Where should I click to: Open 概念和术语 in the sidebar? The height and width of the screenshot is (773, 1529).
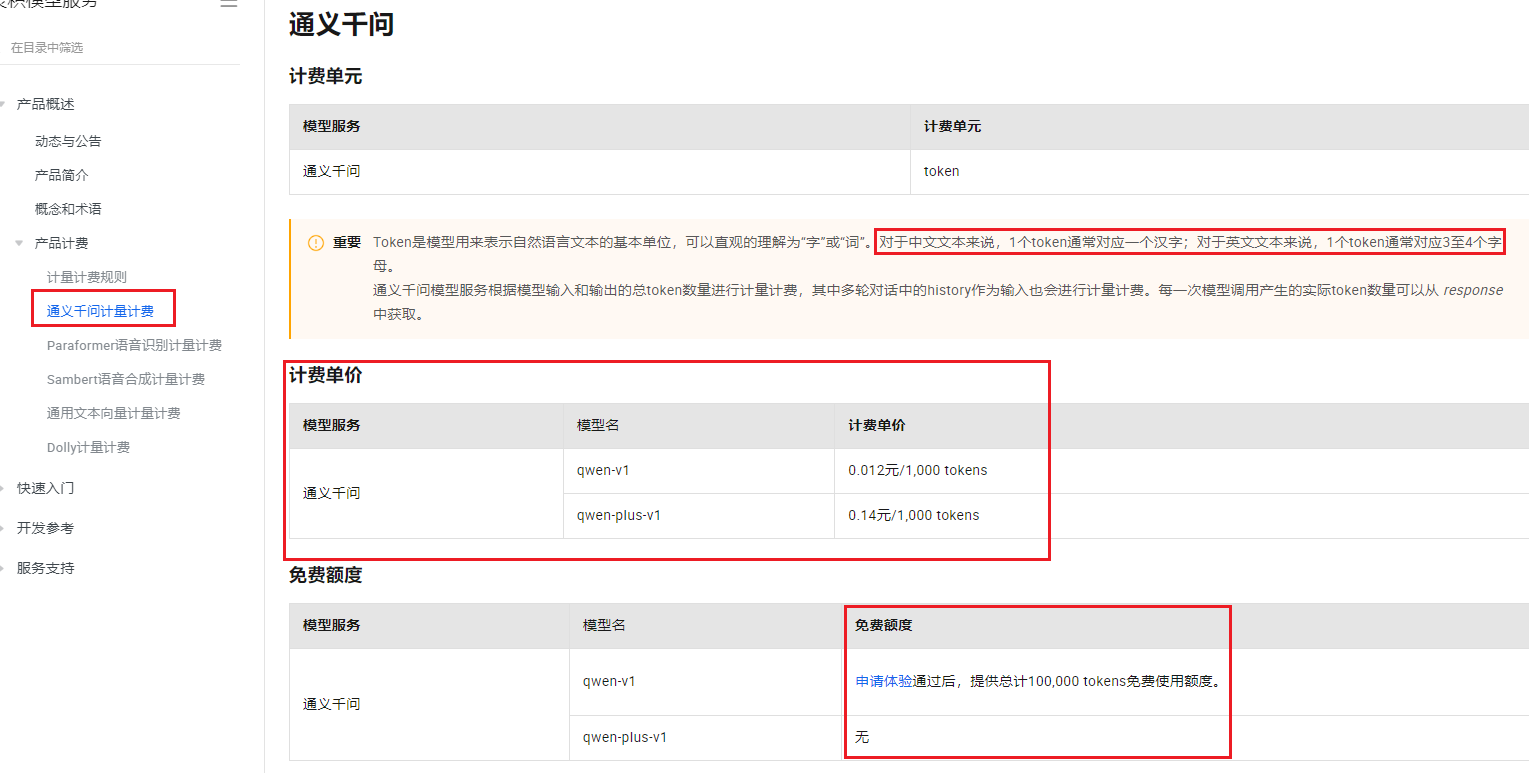pyautogui.click(x=68, y=209)
